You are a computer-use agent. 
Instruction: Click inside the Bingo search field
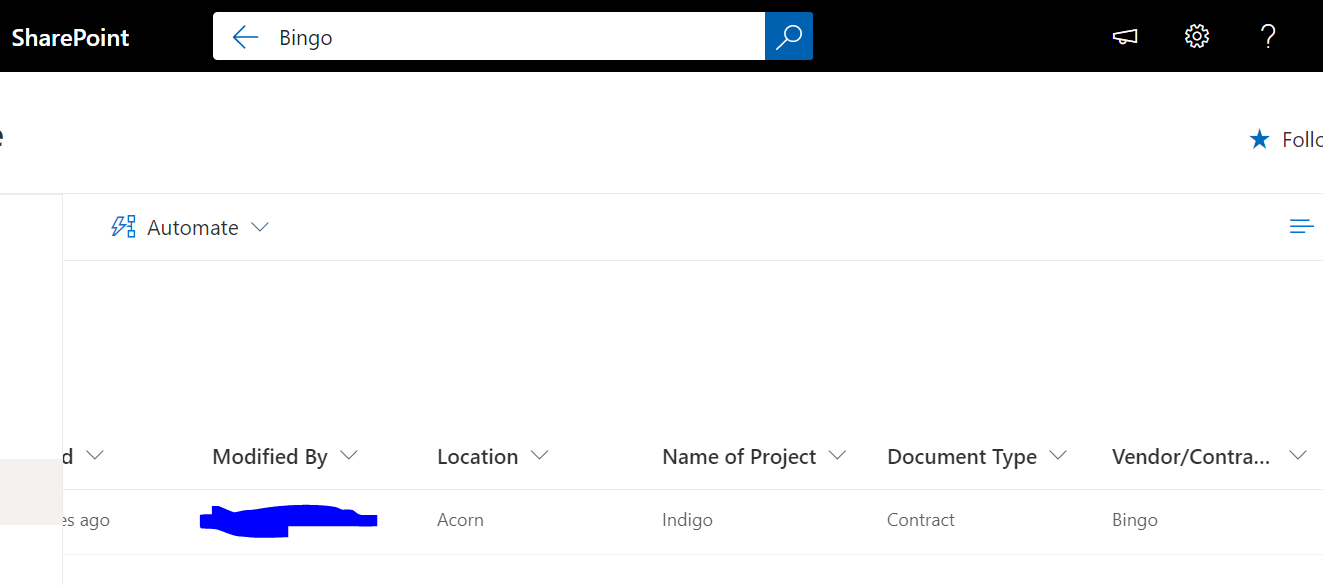500,37
